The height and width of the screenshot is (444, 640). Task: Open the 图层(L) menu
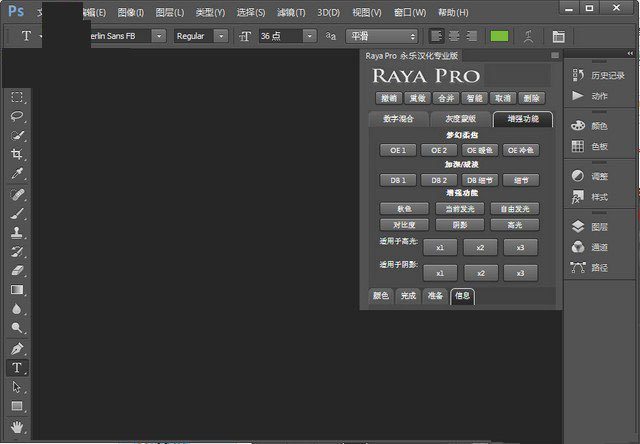pyautogui.click(x=170, y=12)
